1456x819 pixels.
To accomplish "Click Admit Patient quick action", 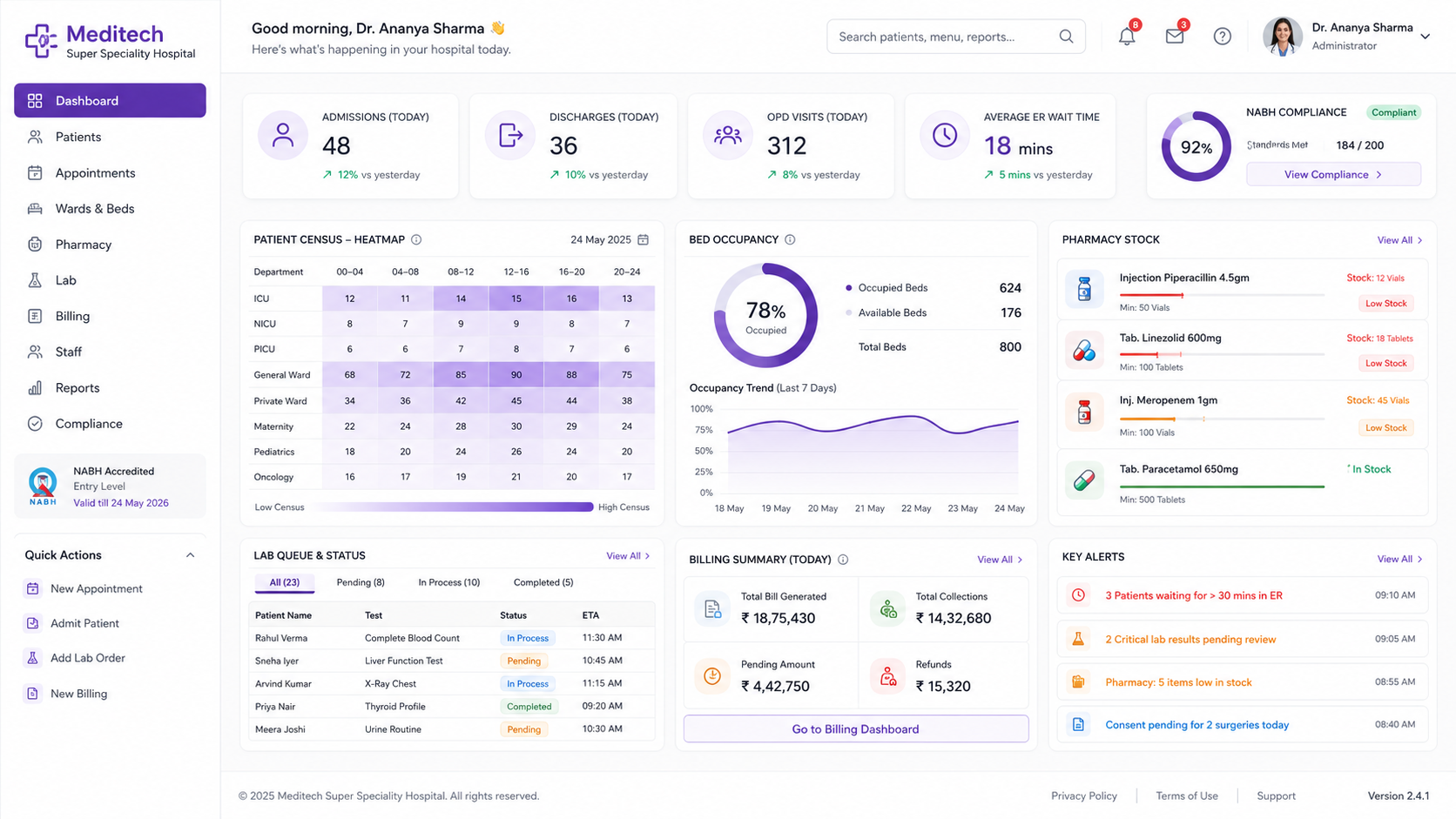I will coord(73,623).
